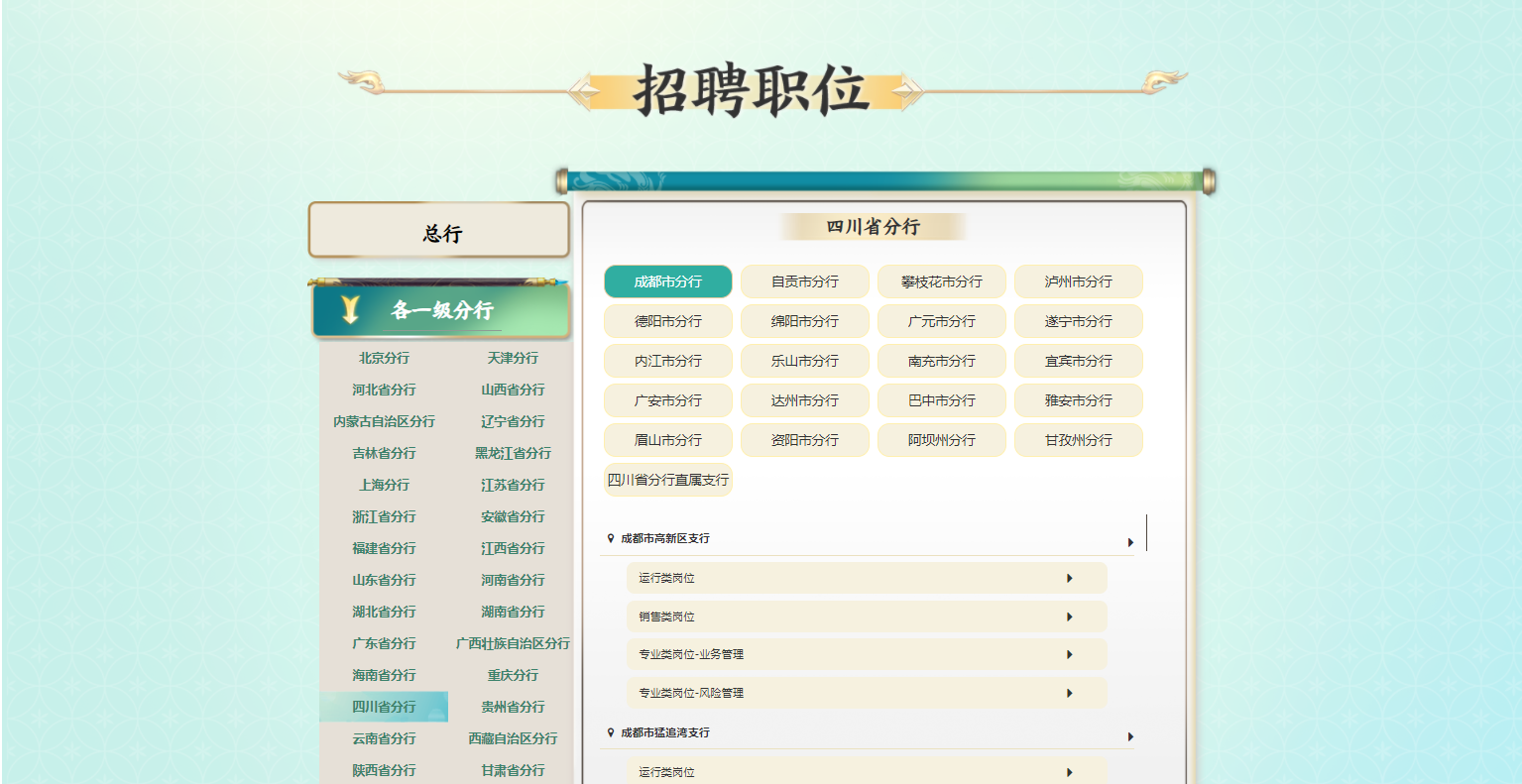1522x784 pixels.
Task: Switch to the active 成都市分行 tab
Action: (x=668, y=281)
